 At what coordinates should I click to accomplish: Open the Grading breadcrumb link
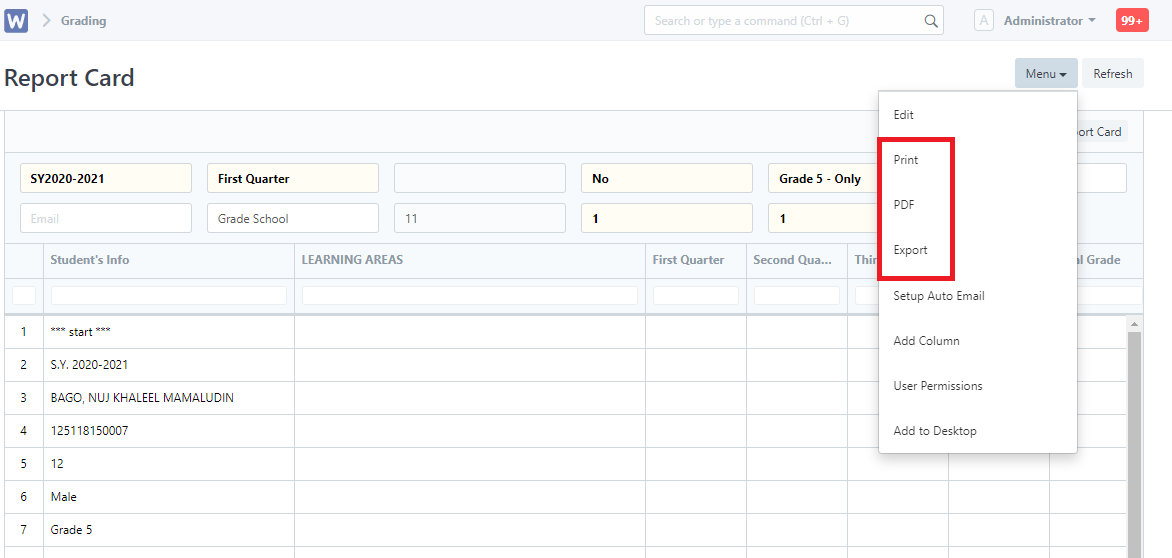84,21
